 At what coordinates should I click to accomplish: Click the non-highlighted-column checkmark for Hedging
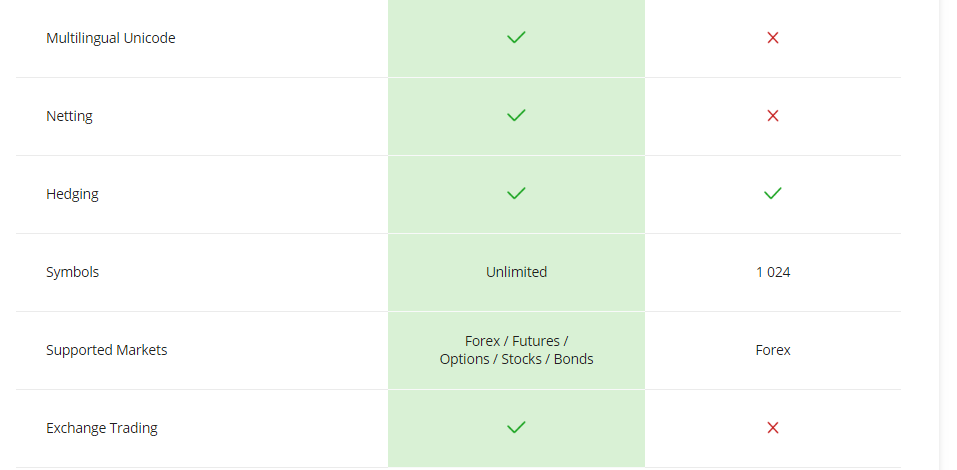(x=773, y=193)
